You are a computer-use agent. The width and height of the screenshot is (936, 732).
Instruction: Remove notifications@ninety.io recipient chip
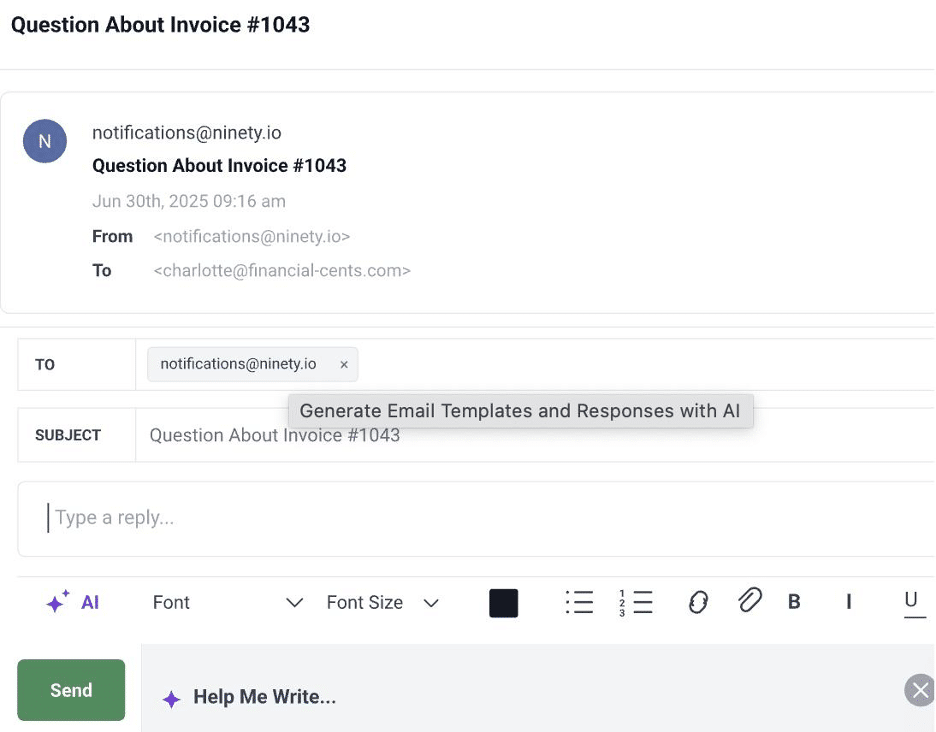point(344,364)
